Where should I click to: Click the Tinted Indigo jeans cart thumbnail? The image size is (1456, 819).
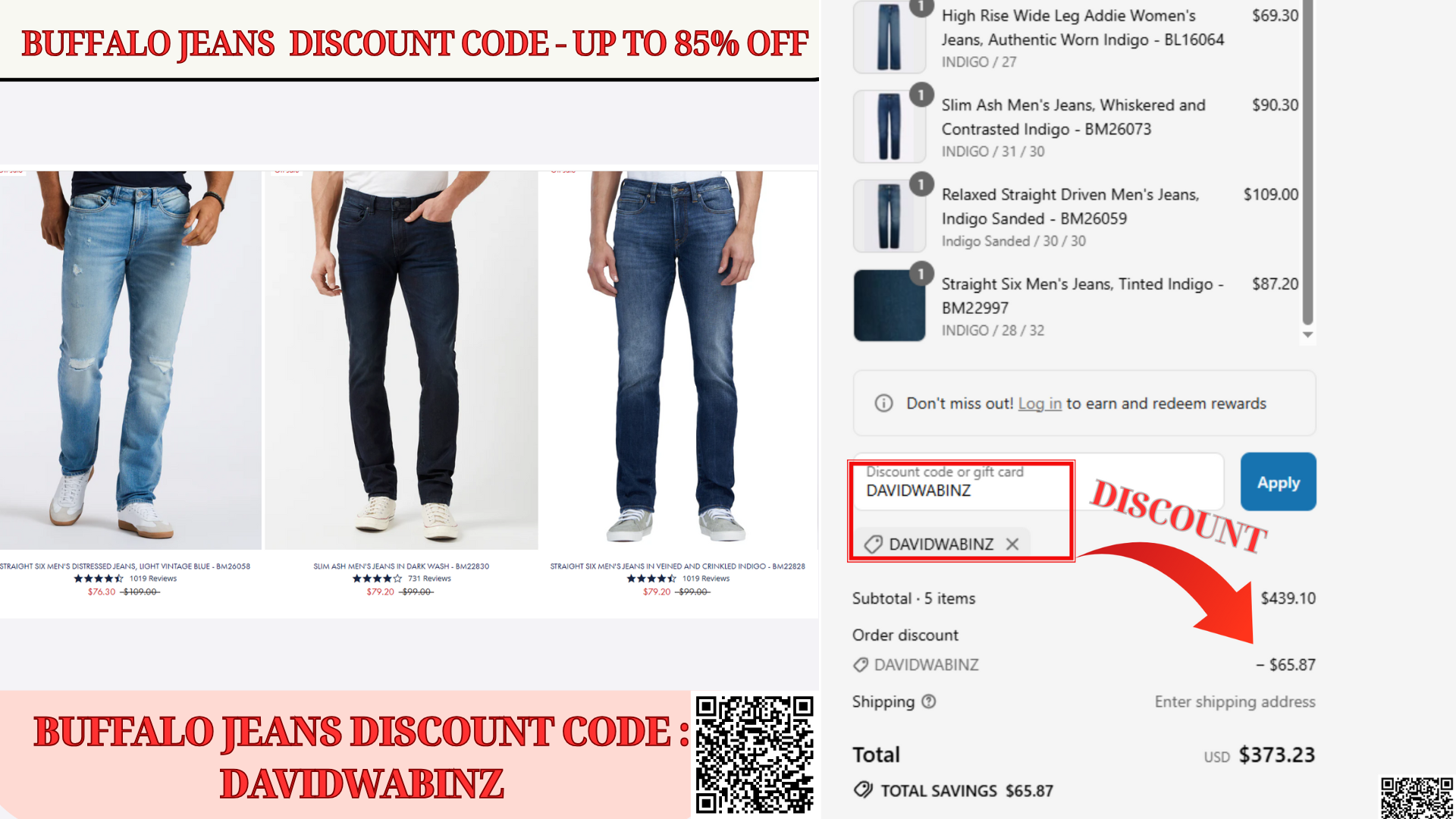tap(890, 306)
